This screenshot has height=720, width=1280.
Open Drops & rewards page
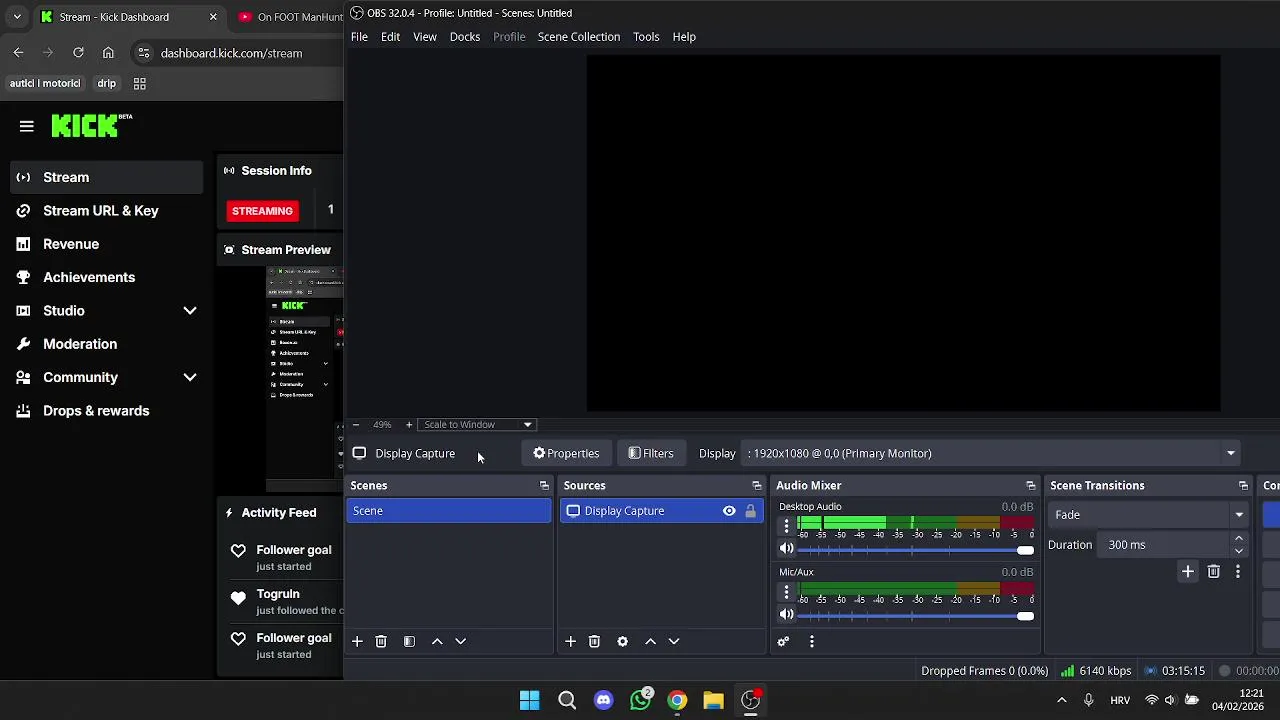tap(96, 411)
